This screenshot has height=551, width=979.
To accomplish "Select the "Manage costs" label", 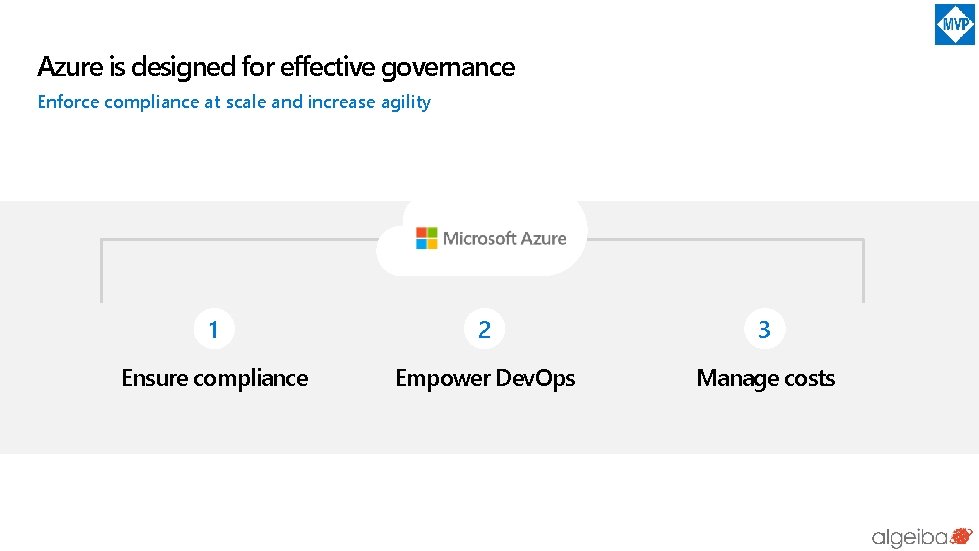I will pos(765,378).
